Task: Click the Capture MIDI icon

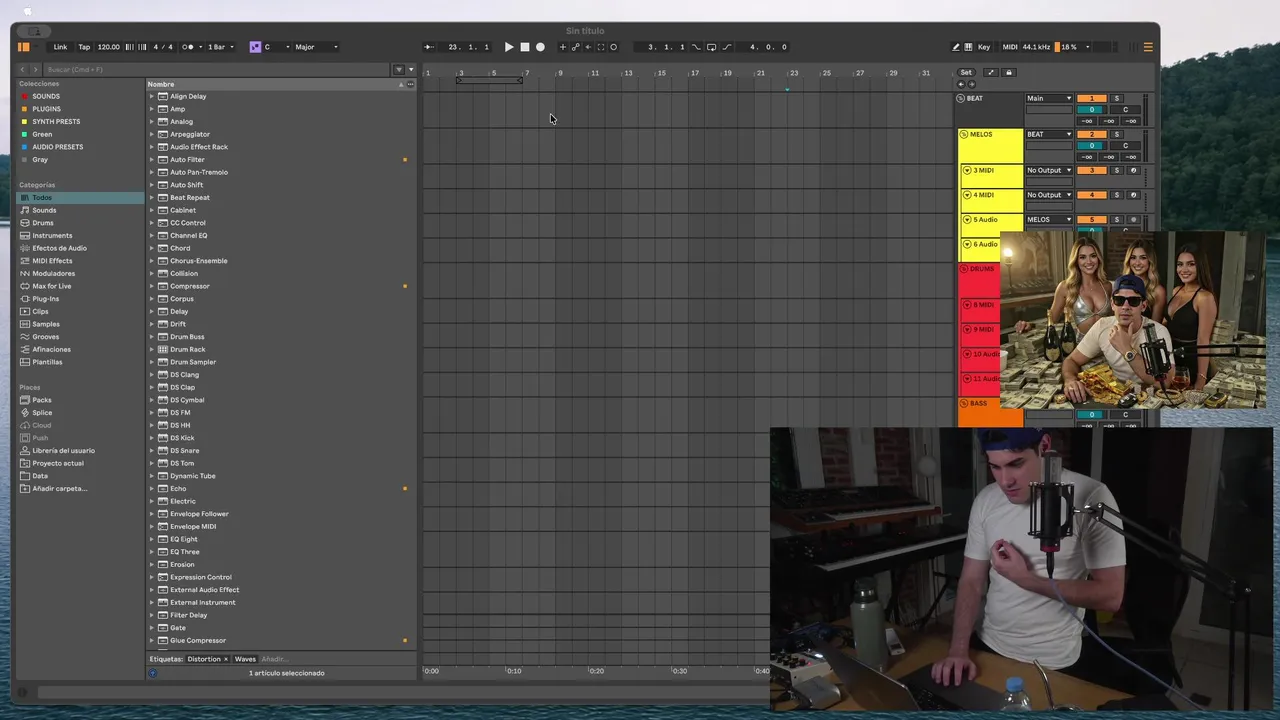Action: click(x=601, y=47)
